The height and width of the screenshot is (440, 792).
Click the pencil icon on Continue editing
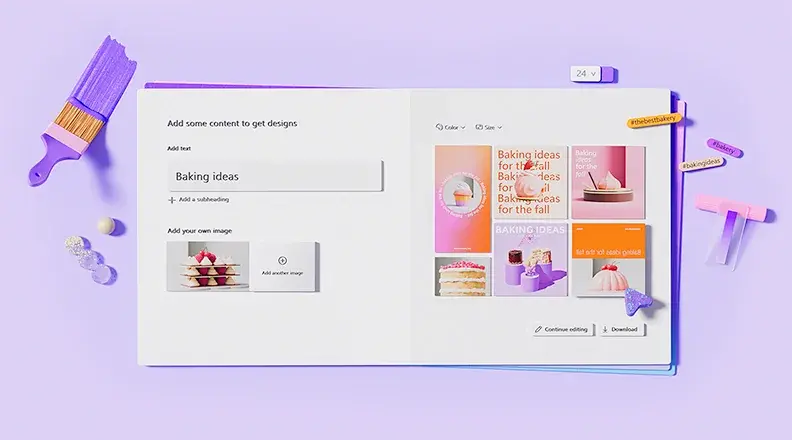(x=539, y=329)
